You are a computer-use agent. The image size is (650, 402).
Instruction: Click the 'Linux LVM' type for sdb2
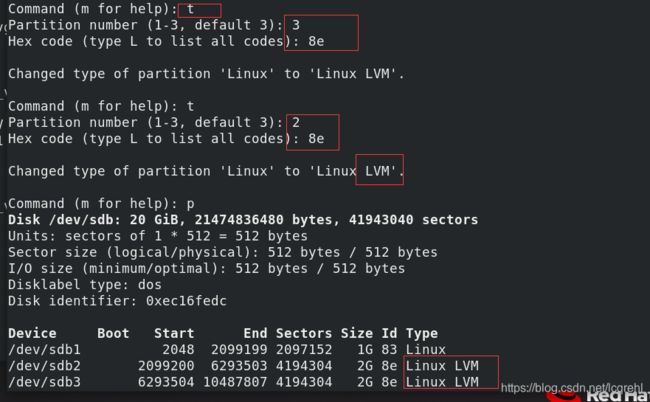tap(442, 366)
